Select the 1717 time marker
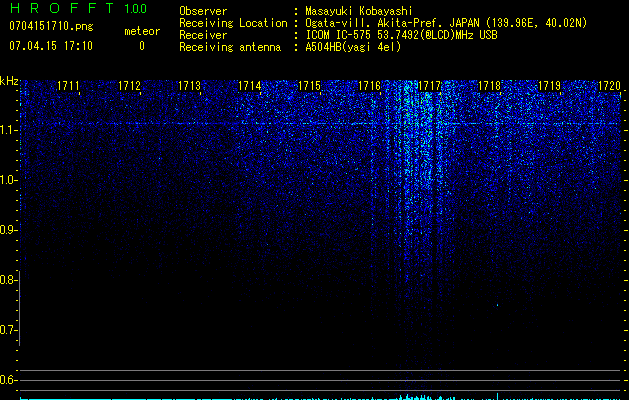Viewport: 629px width, 400px height. click(429, 86)
